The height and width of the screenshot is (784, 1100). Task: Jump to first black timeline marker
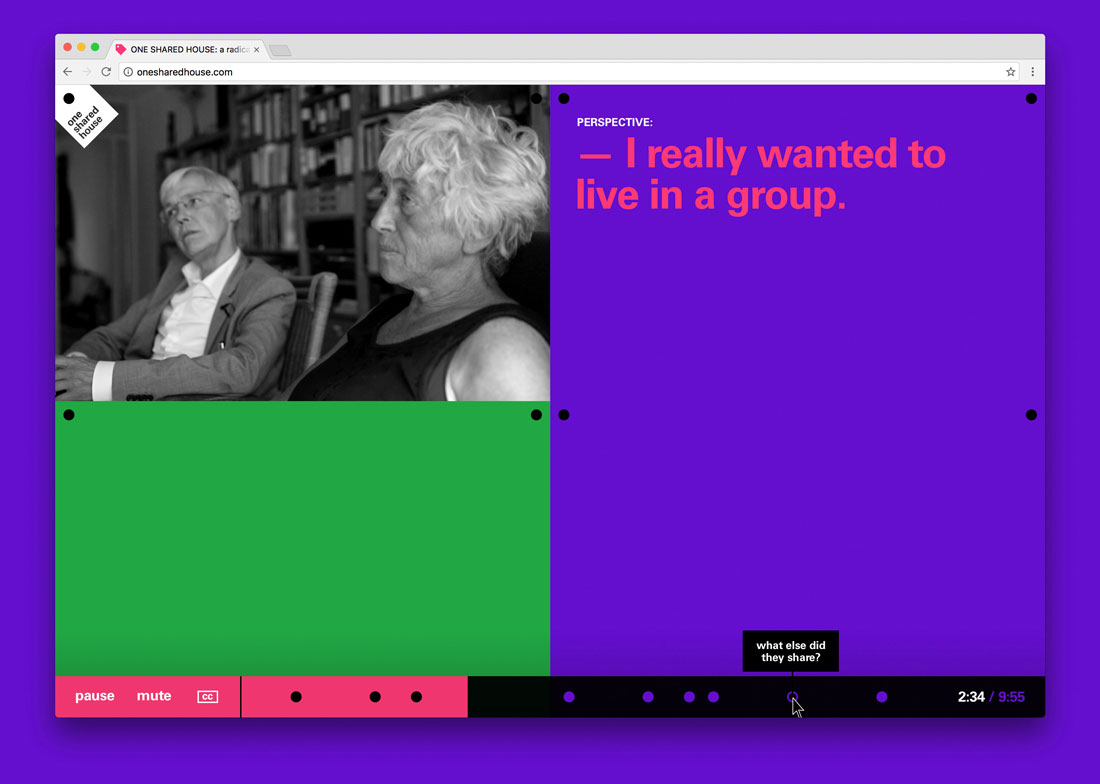pyautogui.click(x=296, y=696)
